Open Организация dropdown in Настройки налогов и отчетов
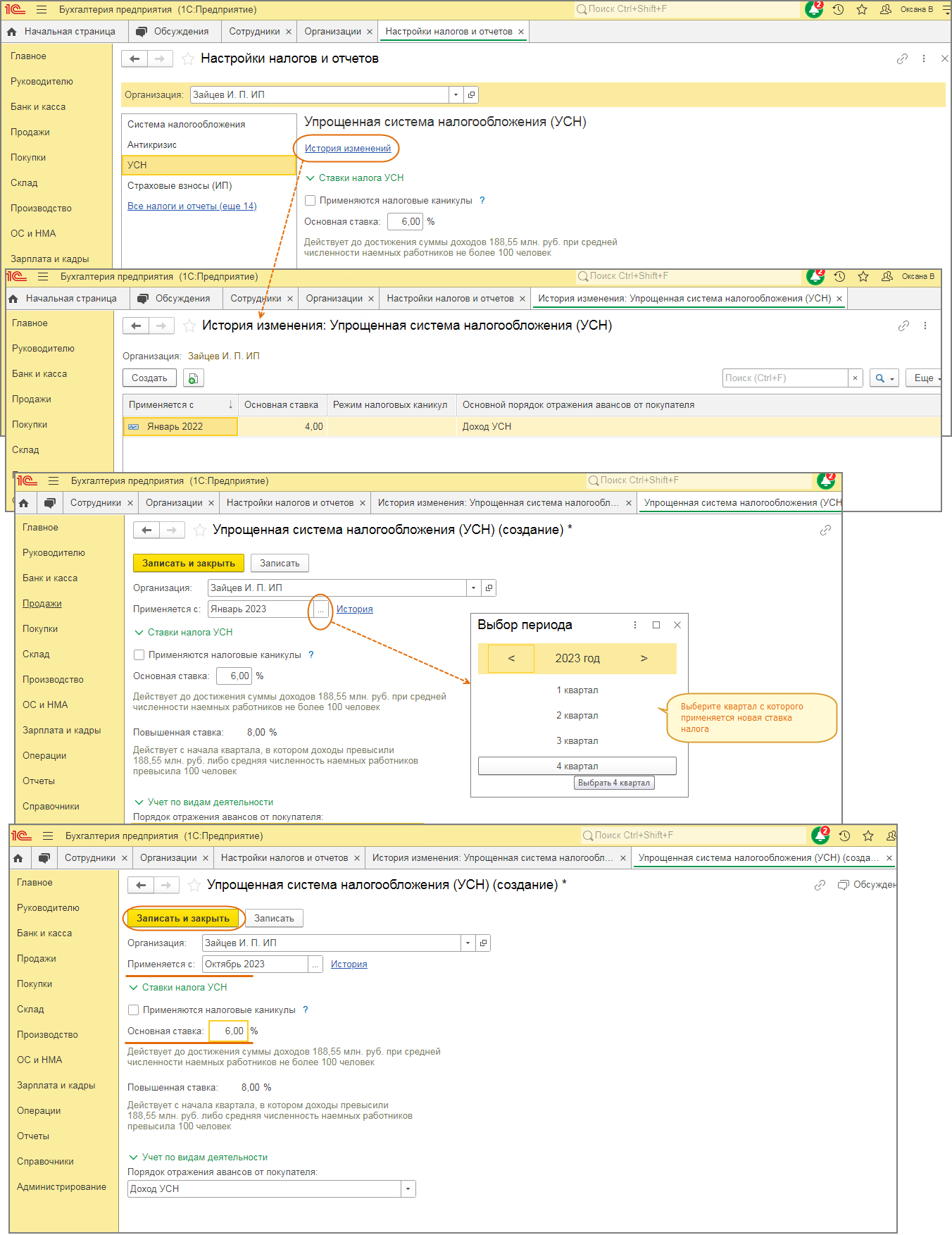This screenshot has height=1235, width=952. tap(456, 94)
